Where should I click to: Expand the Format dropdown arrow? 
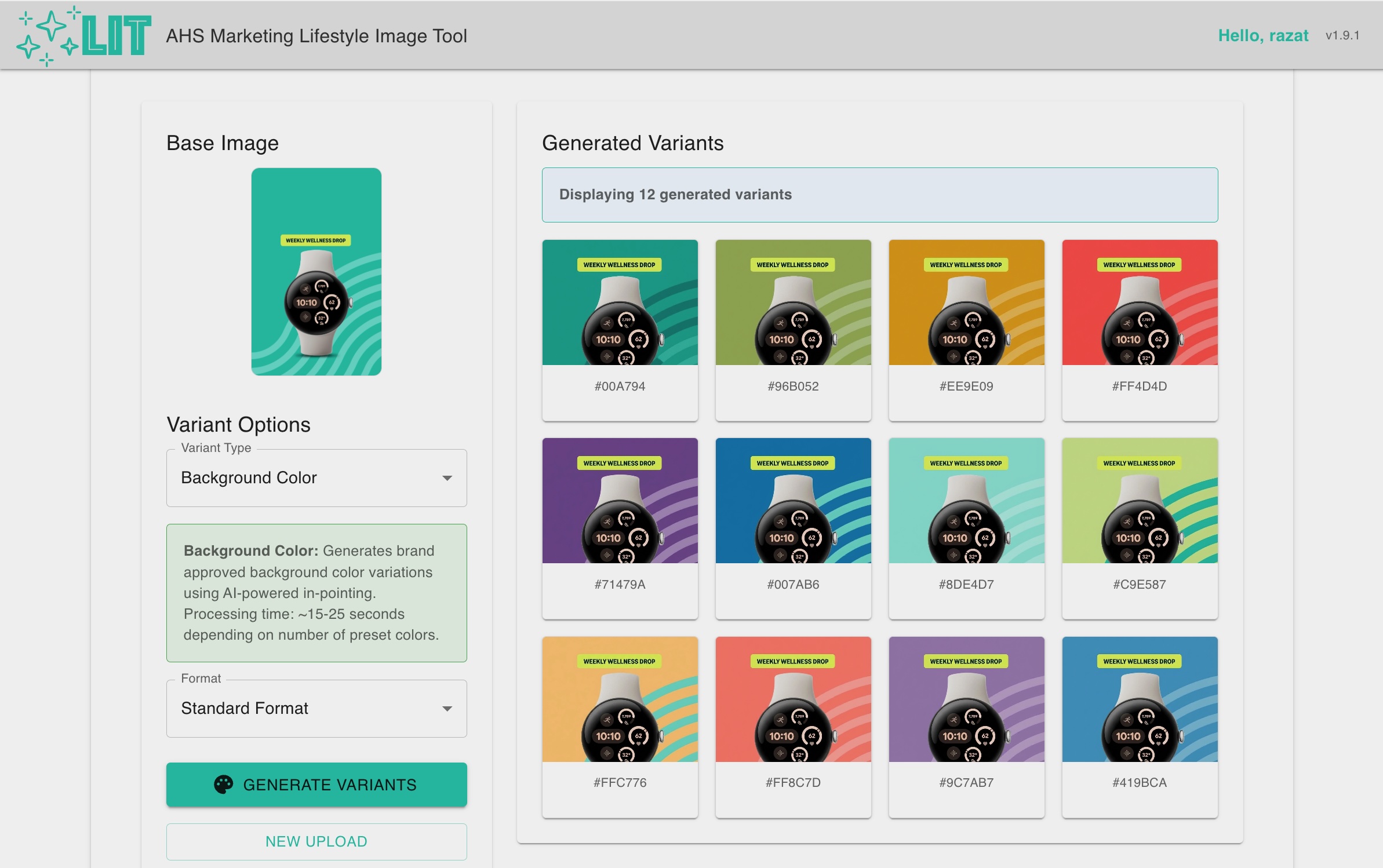tap(447, 709)
